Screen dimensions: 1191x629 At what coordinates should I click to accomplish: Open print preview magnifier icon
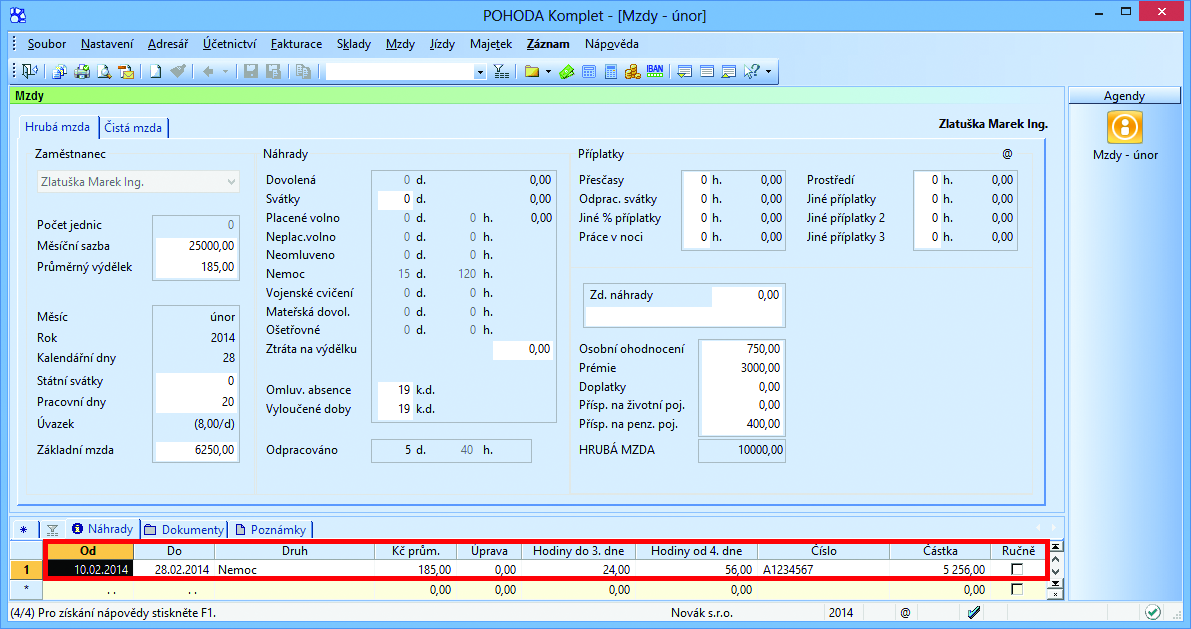coord(104,71)
